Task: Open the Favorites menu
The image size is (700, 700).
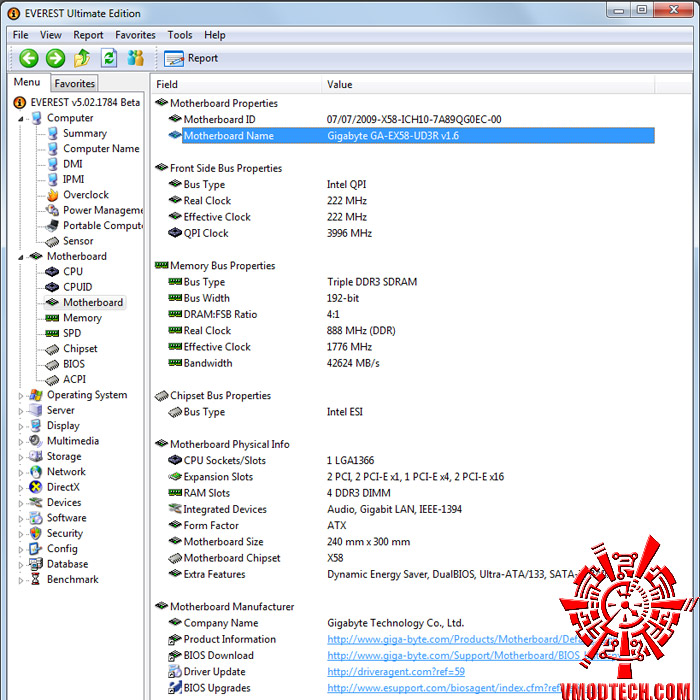Action: 135,35
